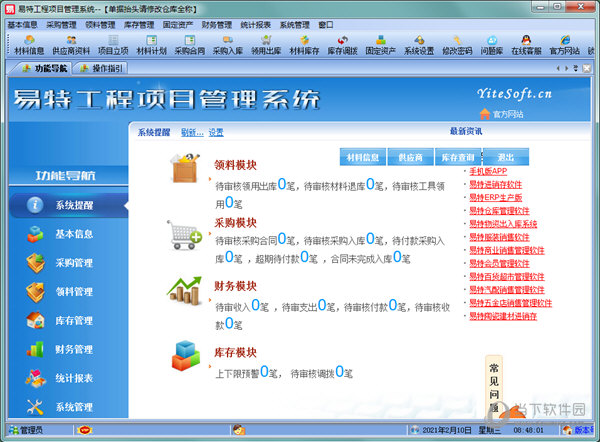Open the 采购管理 menu

(x=62, y=25)
